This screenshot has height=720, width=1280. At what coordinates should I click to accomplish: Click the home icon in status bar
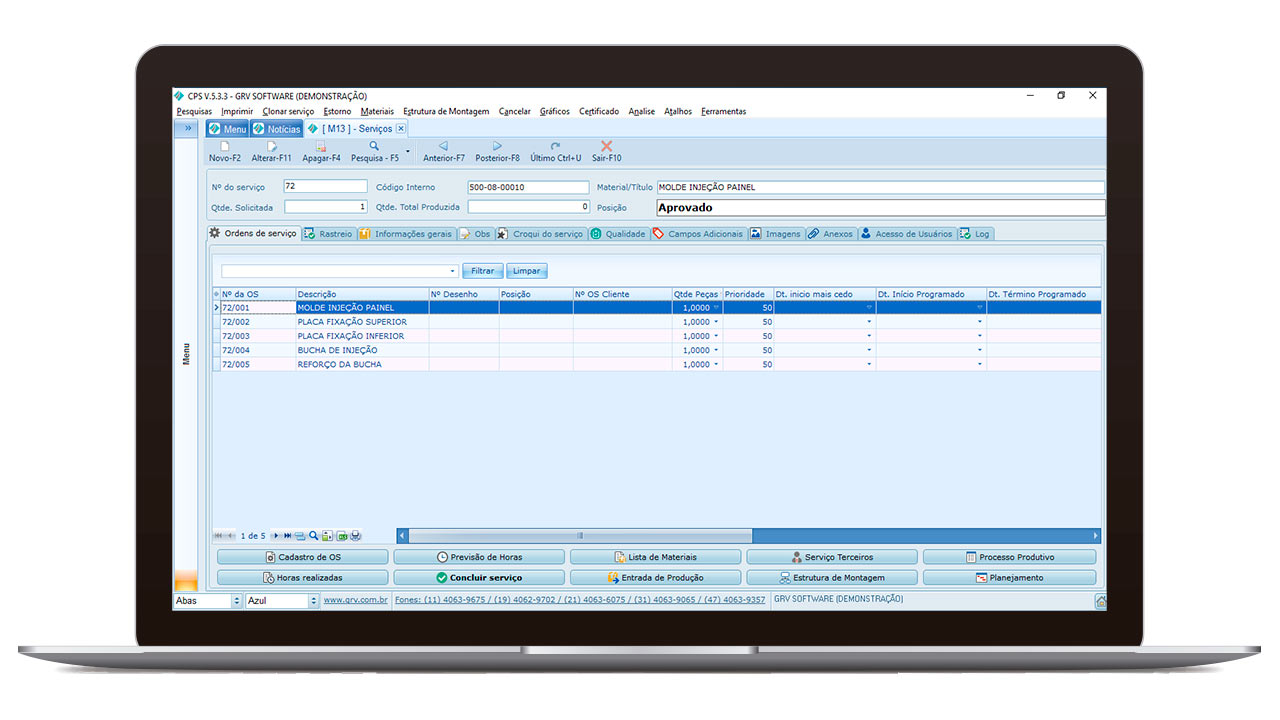(1100, 601)
